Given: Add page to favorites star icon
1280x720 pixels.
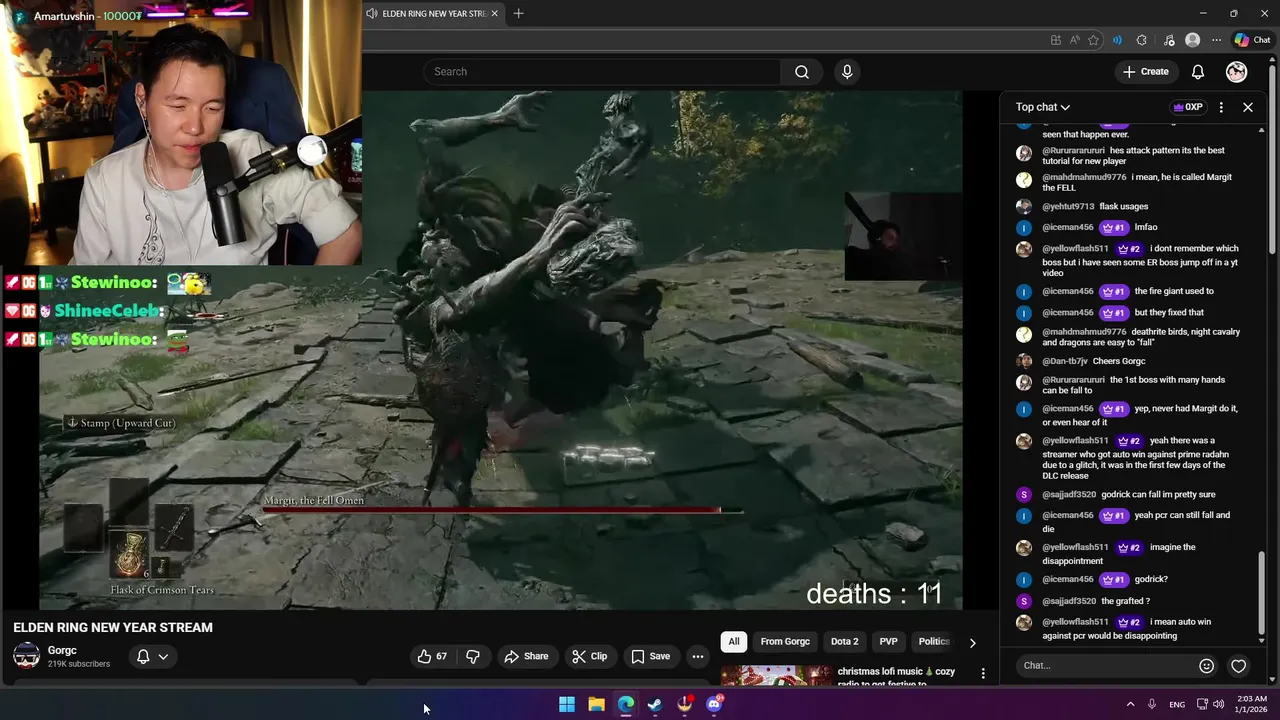Looking at the screenshot, I should pyautogui.click(x=1093, y=40).
